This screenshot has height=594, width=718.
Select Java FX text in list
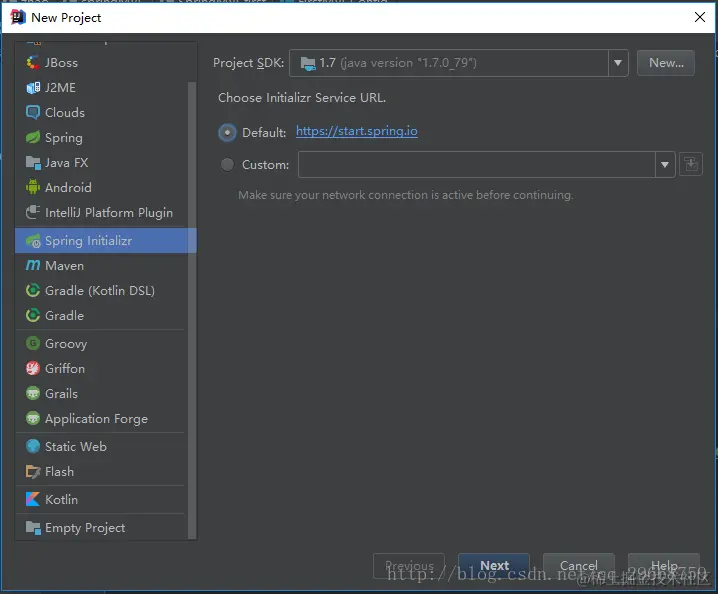(67, 163)
